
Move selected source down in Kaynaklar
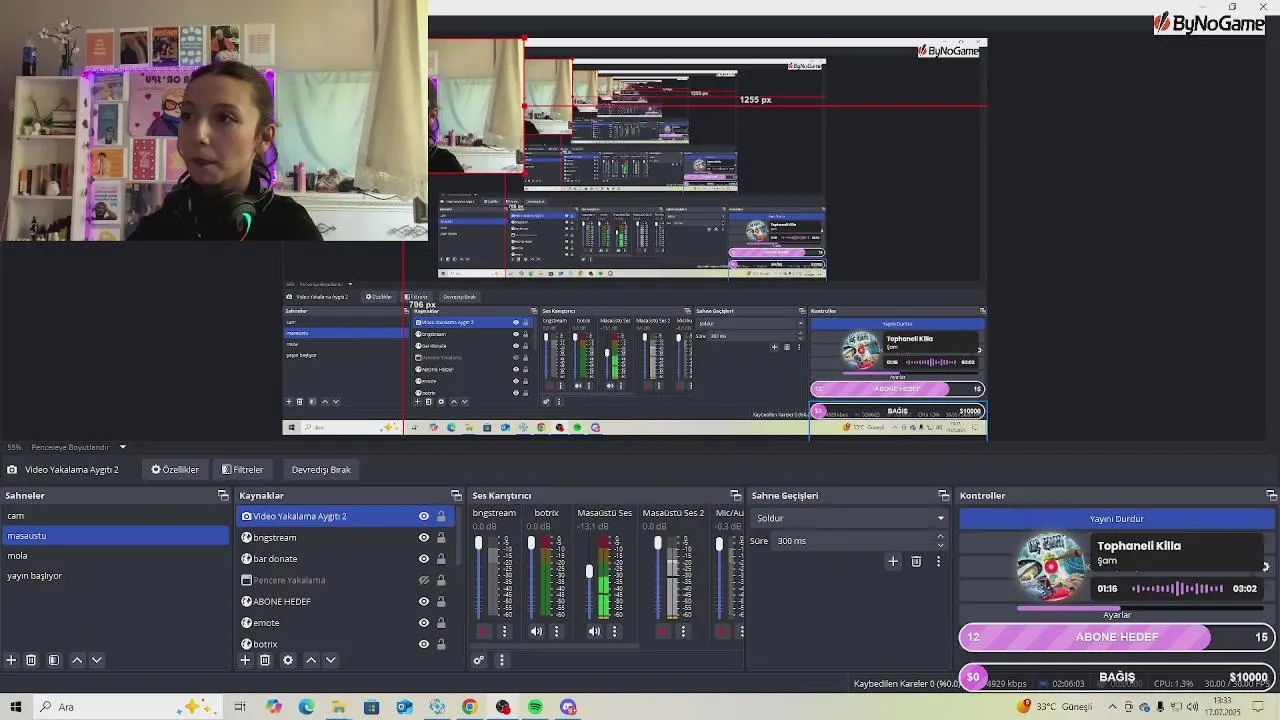[x=330, y=660]
